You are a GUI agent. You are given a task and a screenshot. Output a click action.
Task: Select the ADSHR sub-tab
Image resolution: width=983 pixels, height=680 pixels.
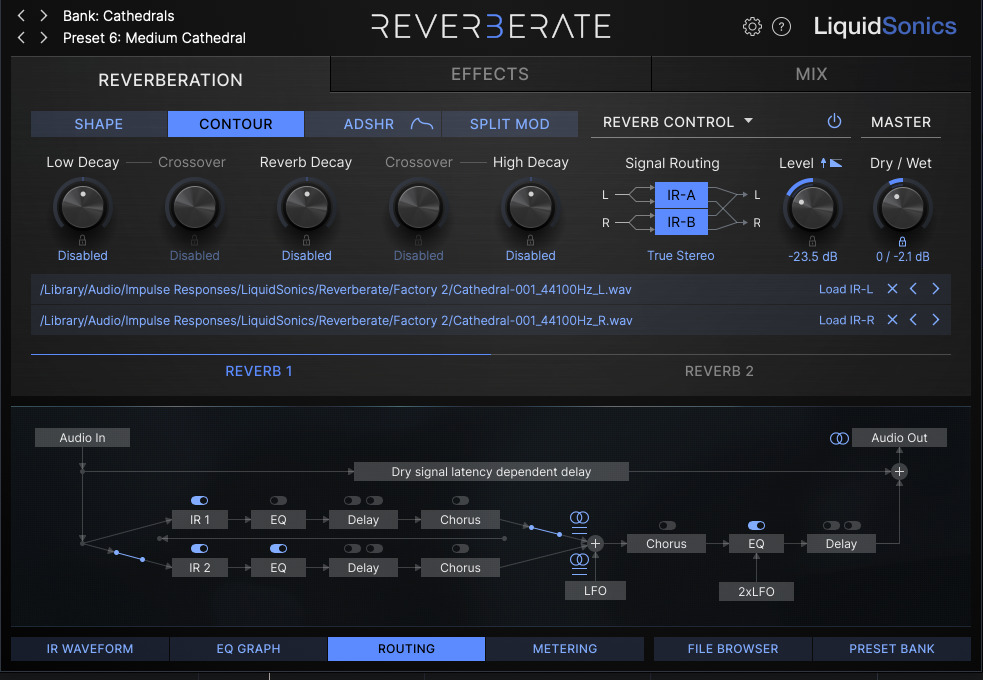tap(373, 124)
